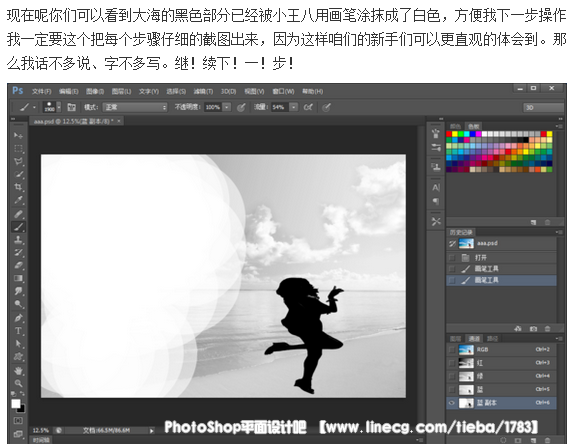Change the screen mode

[x=18, y=434]
